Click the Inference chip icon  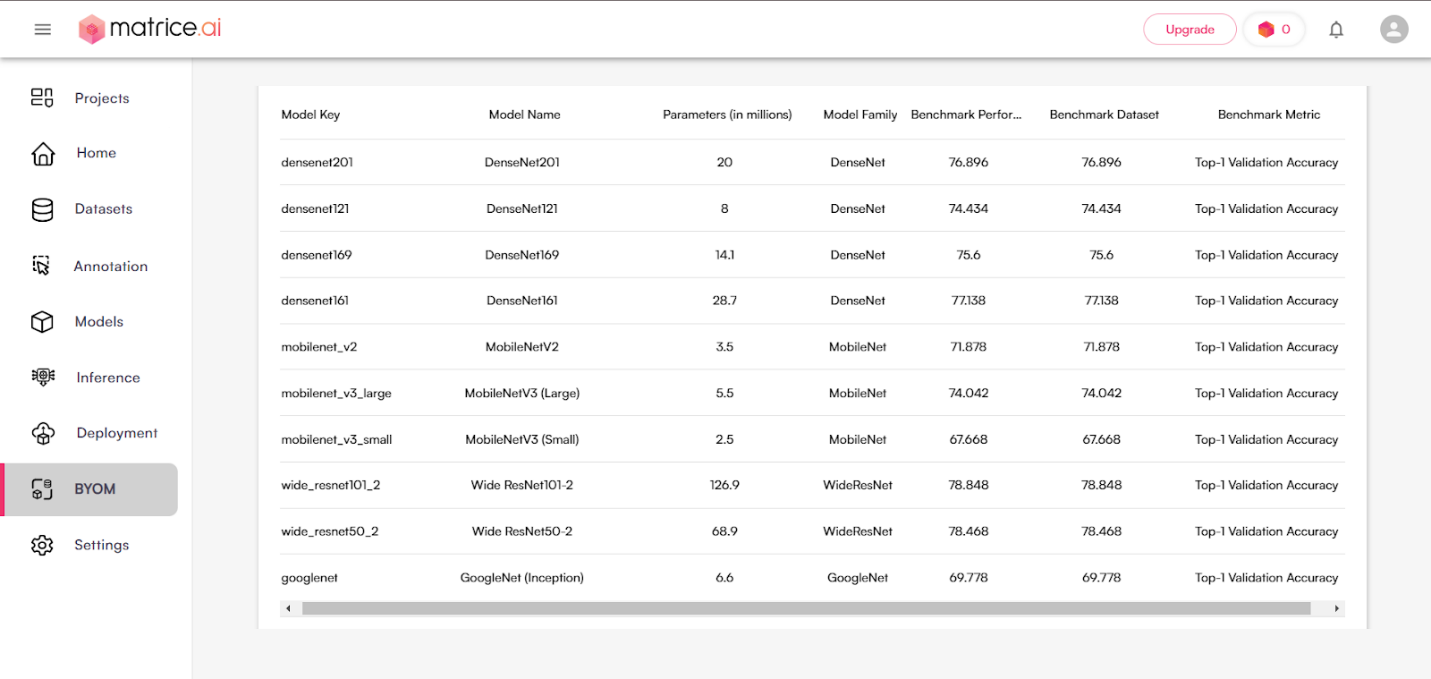click(x=43, y=377)
